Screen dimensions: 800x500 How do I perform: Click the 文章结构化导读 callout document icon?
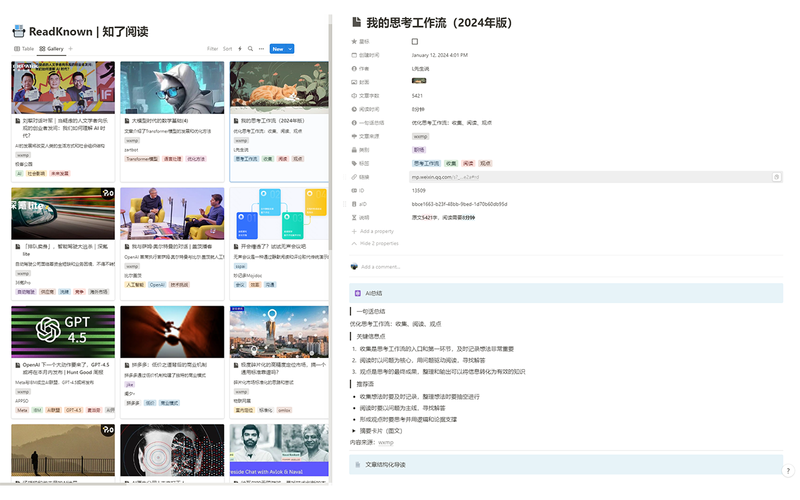pyautogui.click(x=358, y=465)
